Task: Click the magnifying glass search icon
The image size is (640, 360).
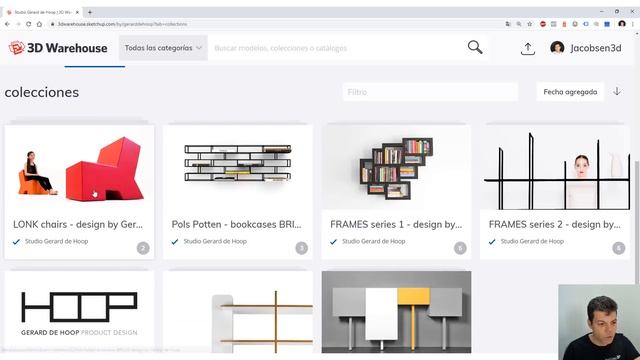Action: [x=475, y=47]
